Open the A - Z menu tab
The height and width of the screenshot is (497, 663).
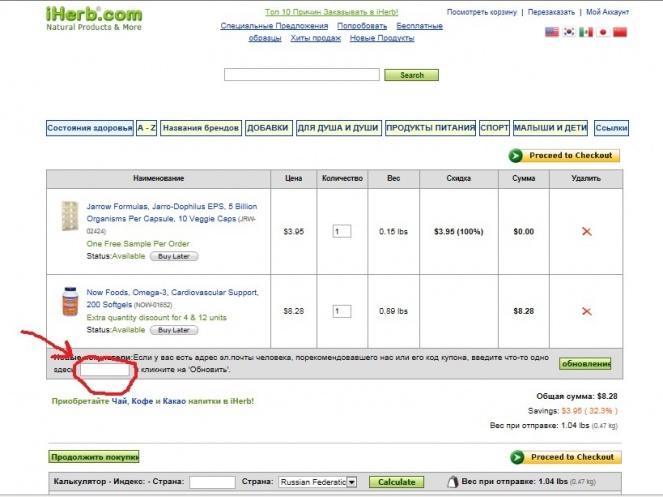pyautogui.click(x=146, y=128)
